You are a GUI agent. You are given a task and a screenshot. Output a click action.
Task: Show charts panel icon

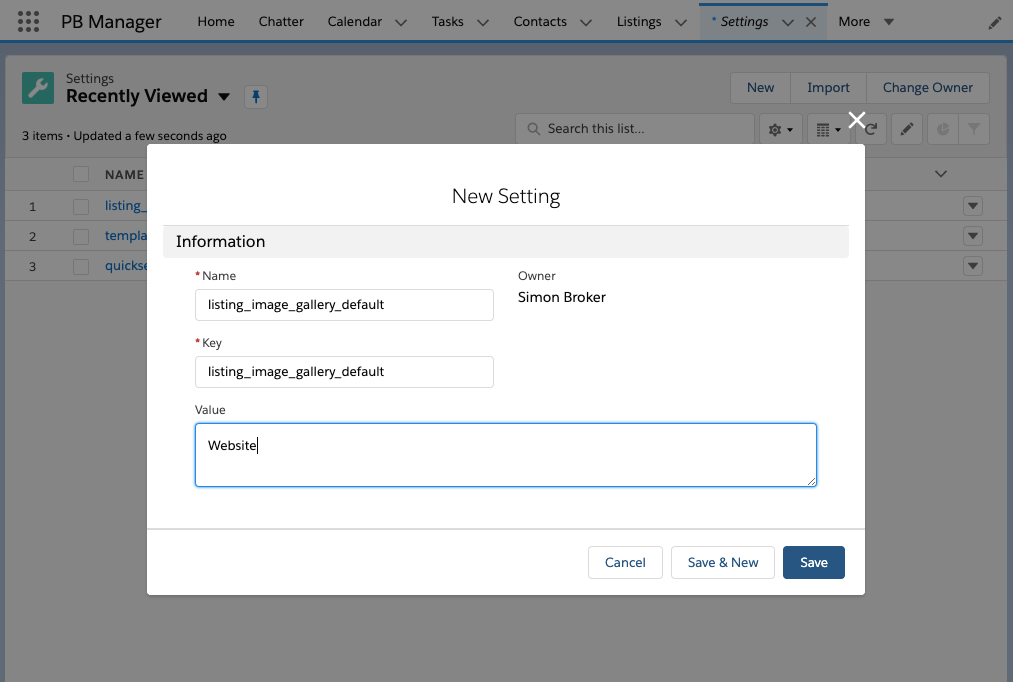943,129
